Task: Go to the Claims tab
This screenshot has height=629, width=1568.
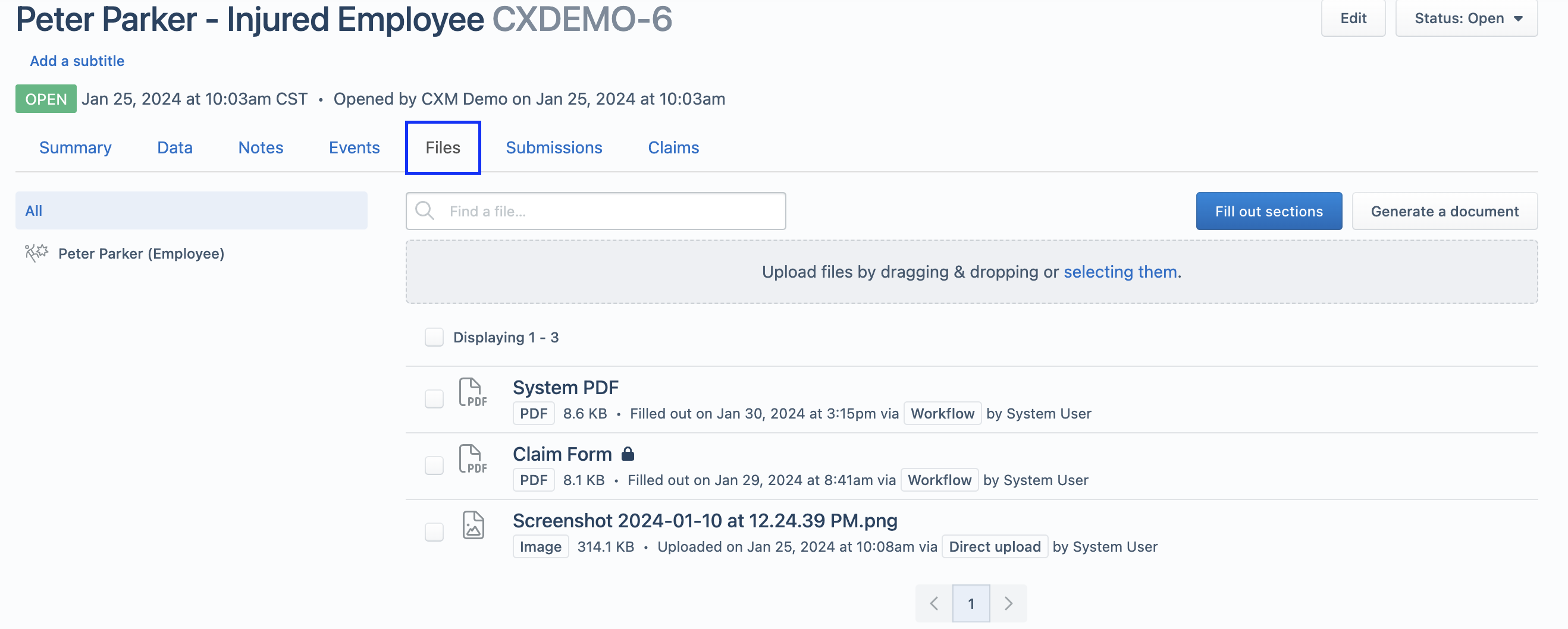Action: coord(673,148)
